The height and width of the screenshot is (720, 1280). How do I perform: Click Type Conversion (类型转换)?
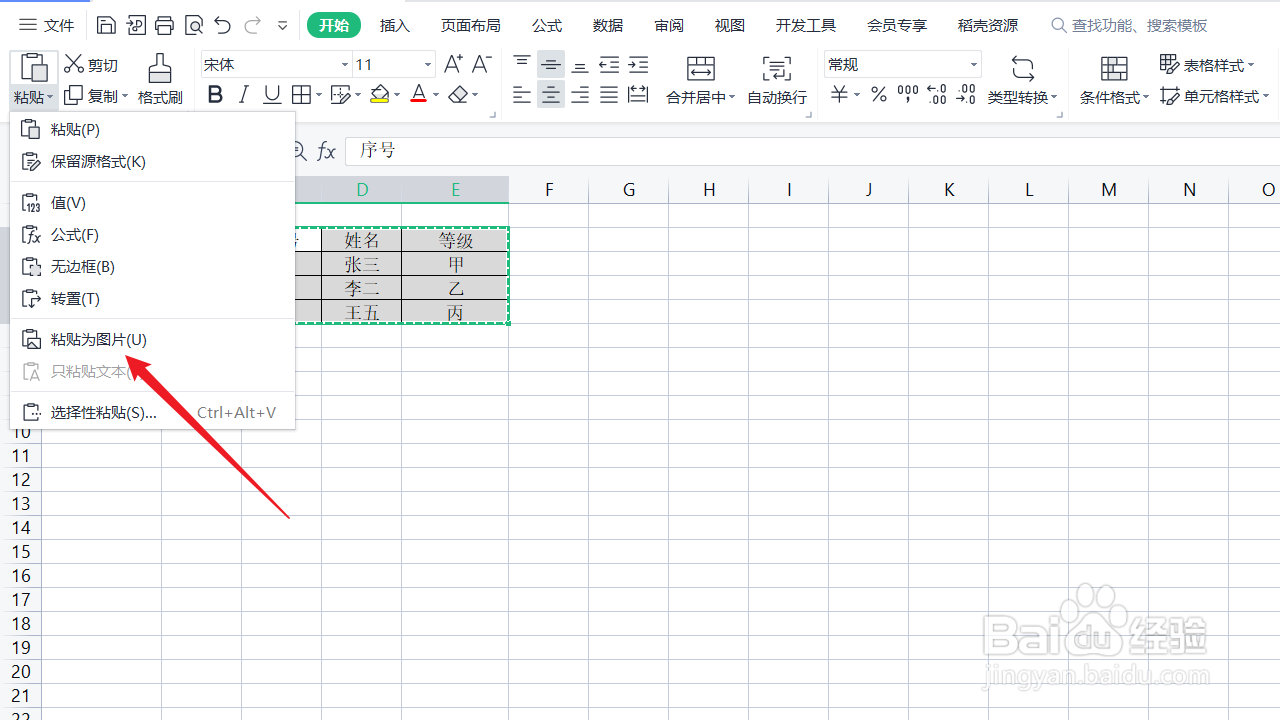point(1023,80)
